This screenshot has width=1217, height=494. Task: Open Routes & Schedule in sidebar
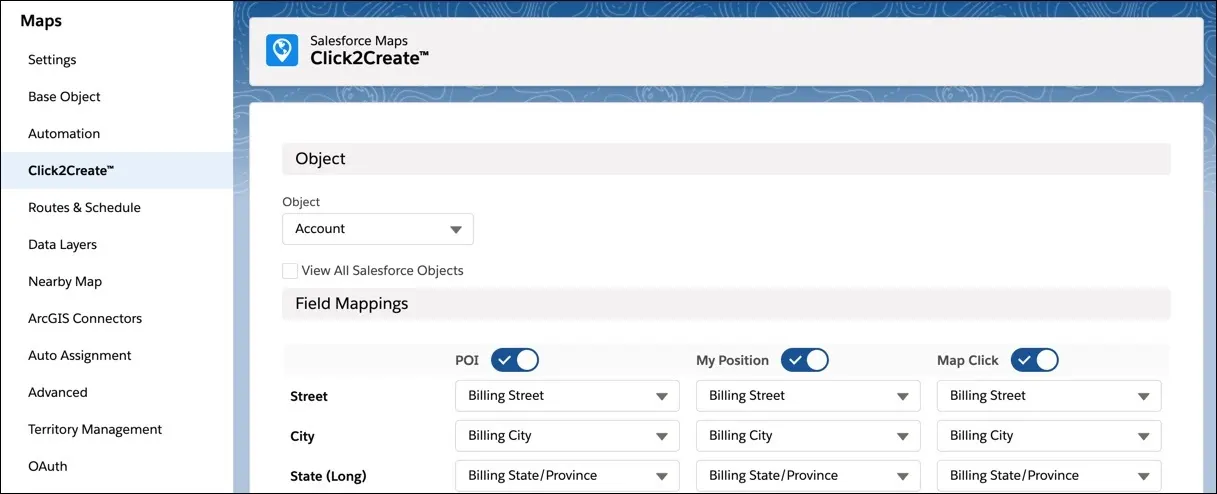[84, 208]
